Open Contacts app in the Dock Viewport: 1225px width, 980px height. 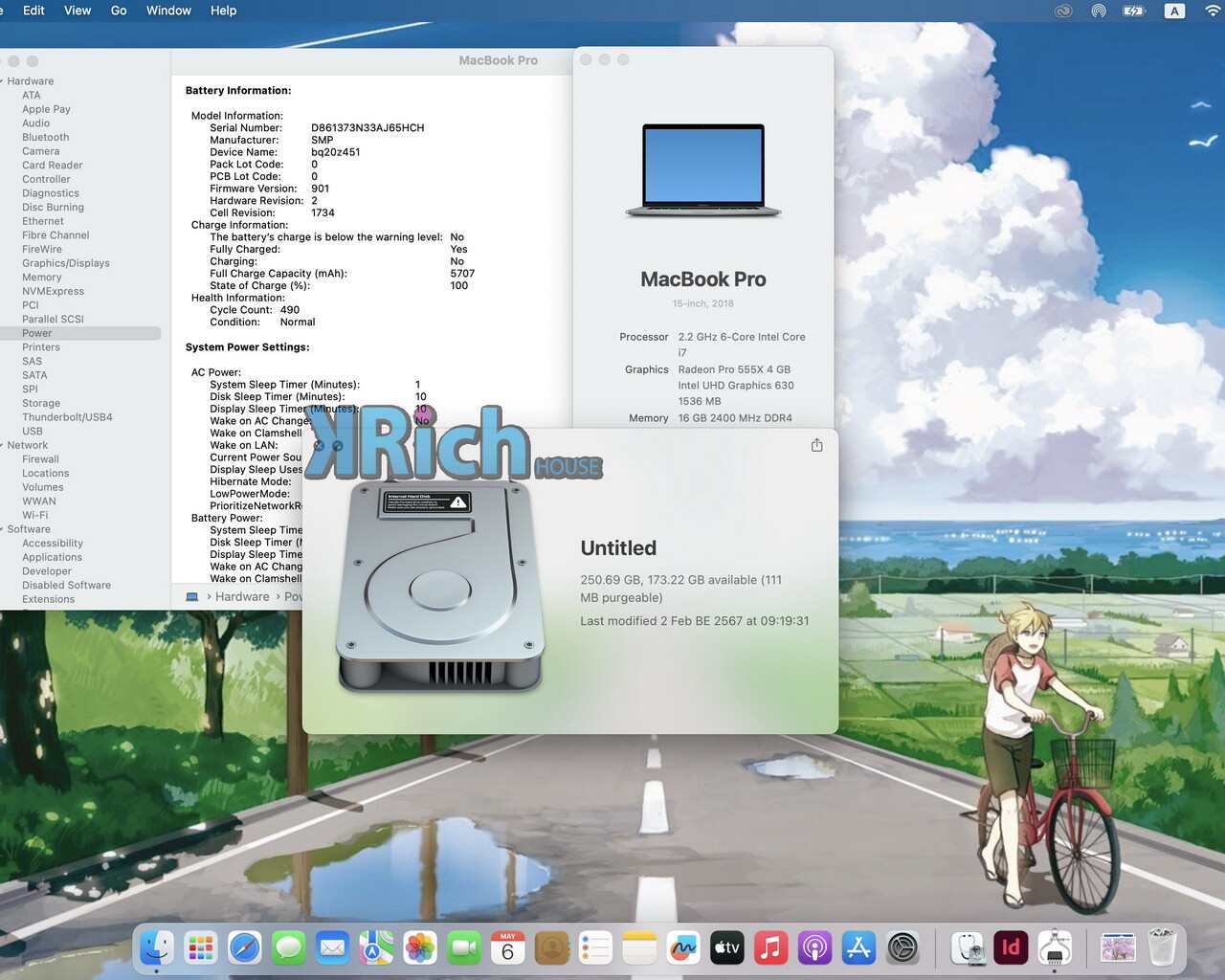[x=552, y=948]
